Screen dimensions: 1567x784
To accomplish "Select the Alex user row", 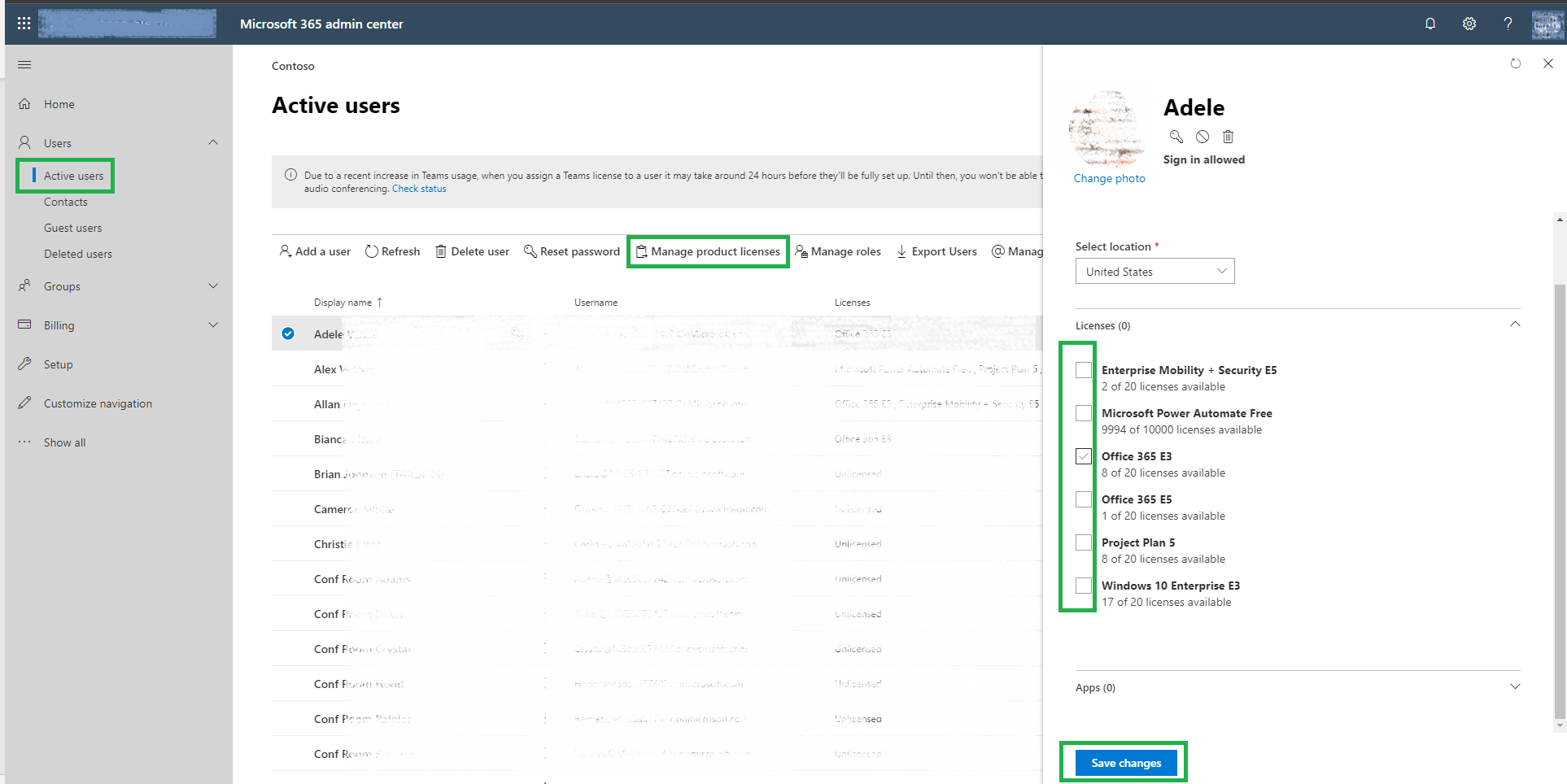I will pyautogui.click(x=657, y=369).
